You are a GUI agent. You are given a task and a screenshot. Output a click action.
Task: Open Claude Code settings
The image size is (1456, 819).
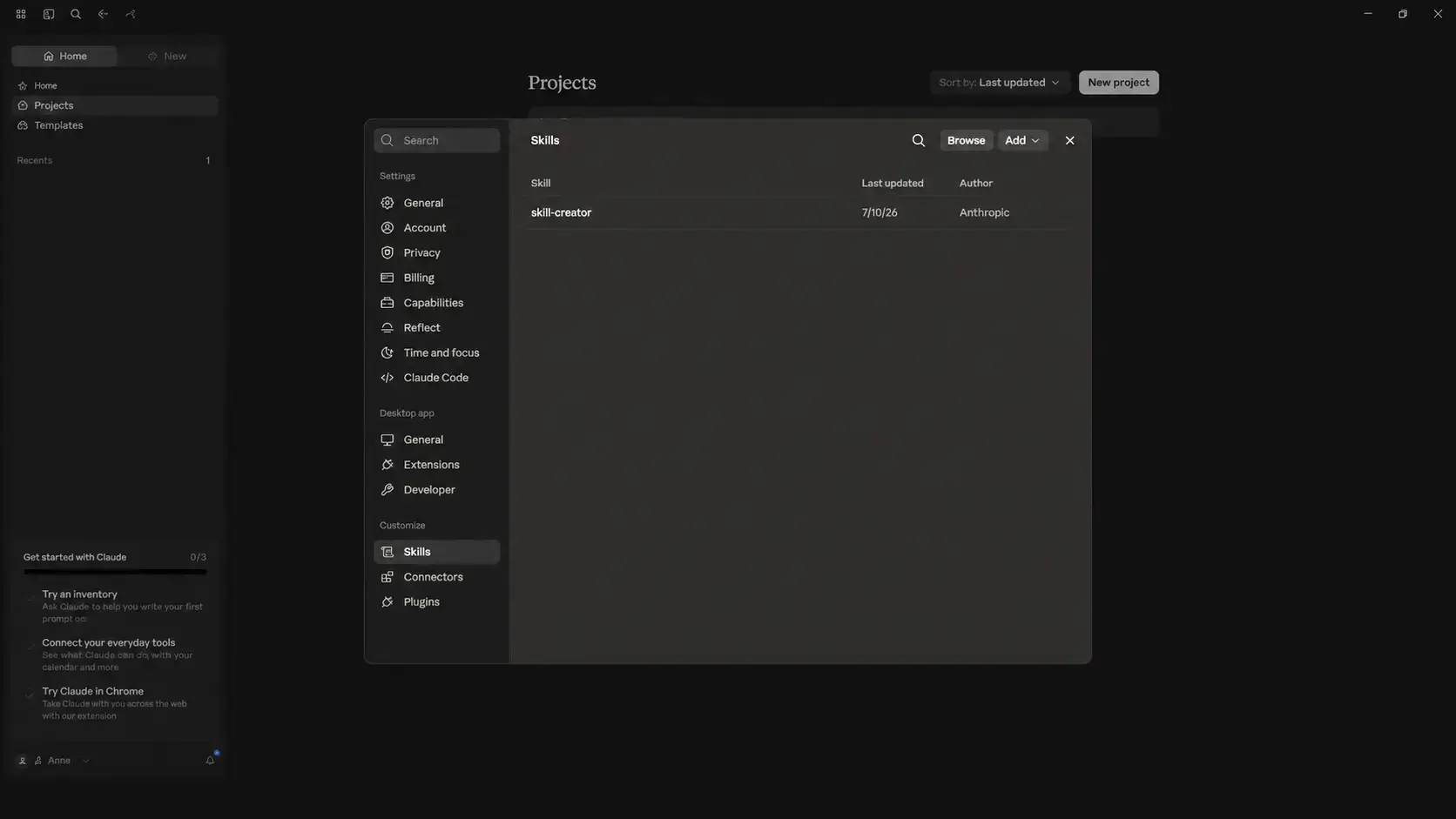click(436, 378)
